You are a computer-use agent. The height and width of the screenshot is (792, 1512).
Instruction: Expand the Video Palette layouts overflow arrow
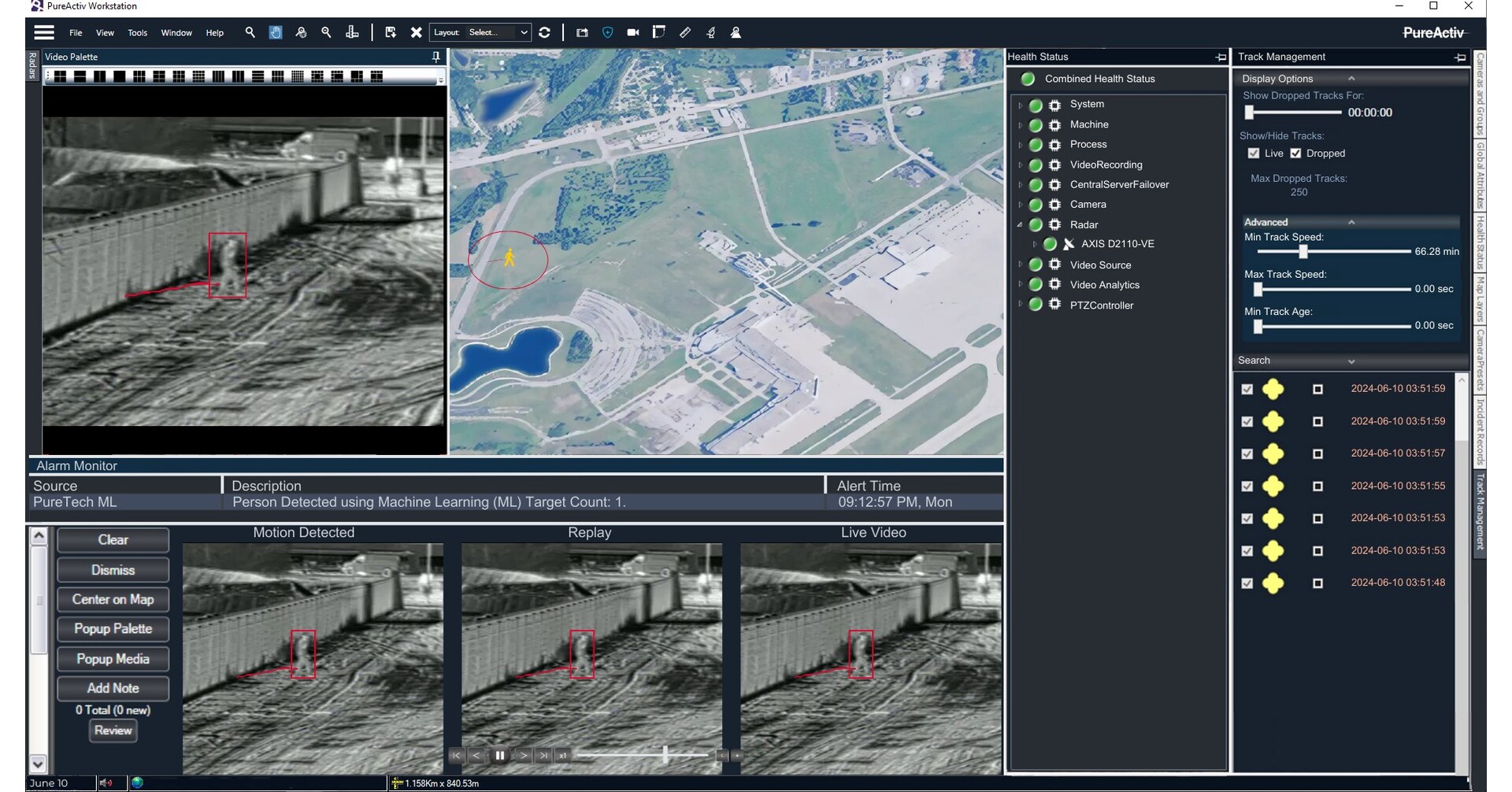click(x=440, y=79)
